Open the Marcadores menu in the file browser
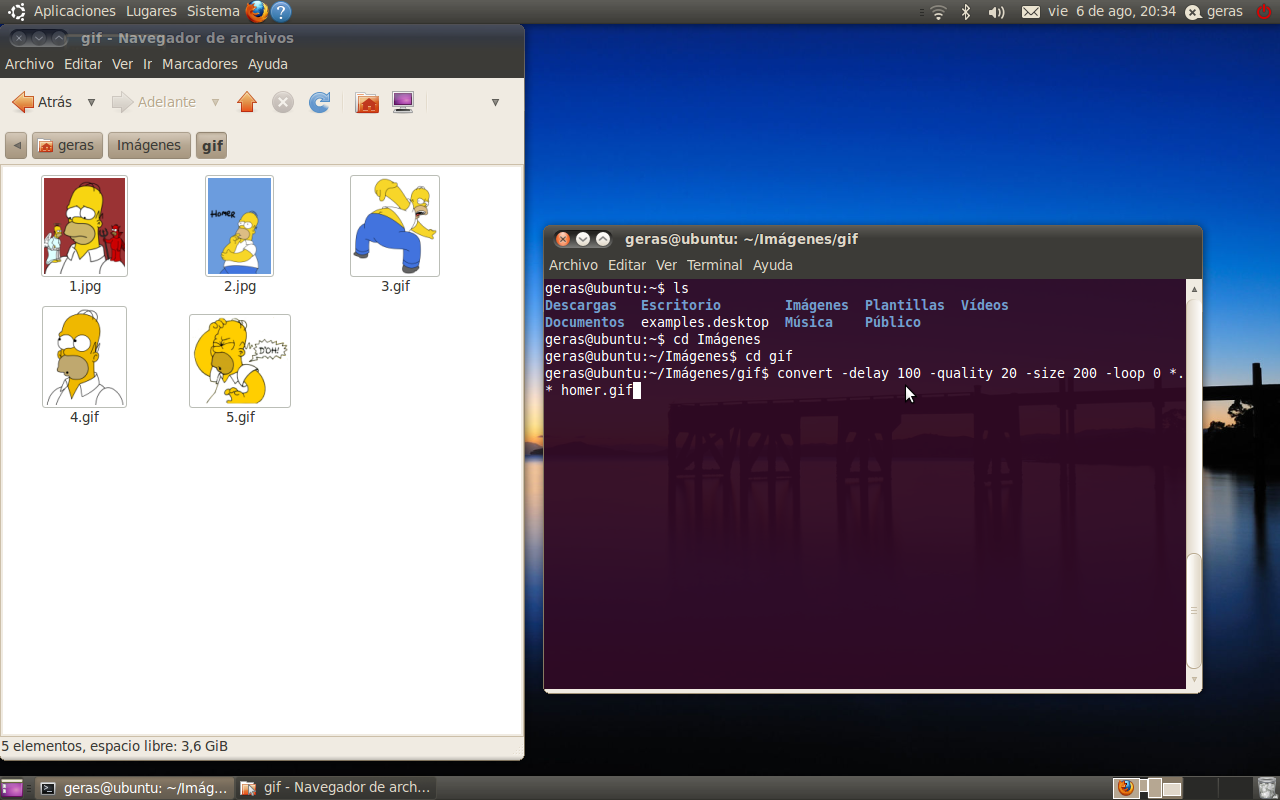Viewport: 1280px width, 800px height. [x=199, y=63]
